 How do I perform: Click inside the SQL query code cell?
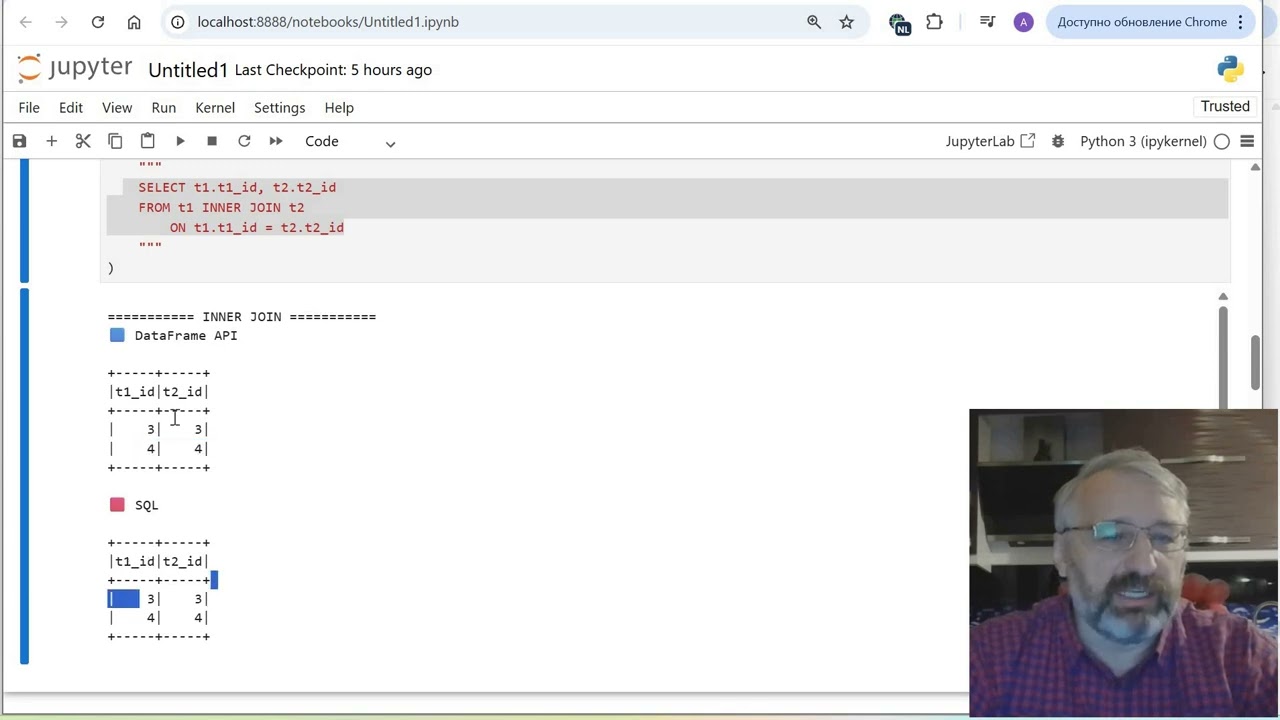click(667, 220)
